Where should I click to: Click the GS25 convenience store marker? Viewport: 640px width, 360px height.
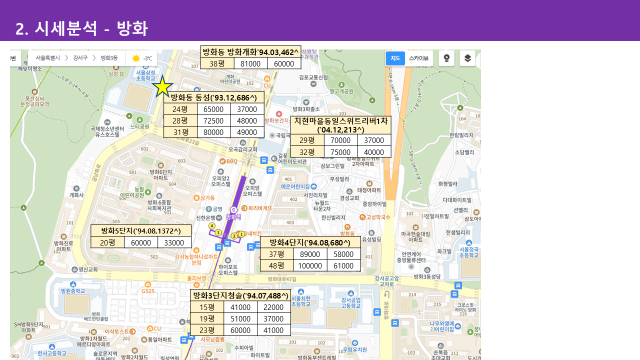click(x=148, y=284)
